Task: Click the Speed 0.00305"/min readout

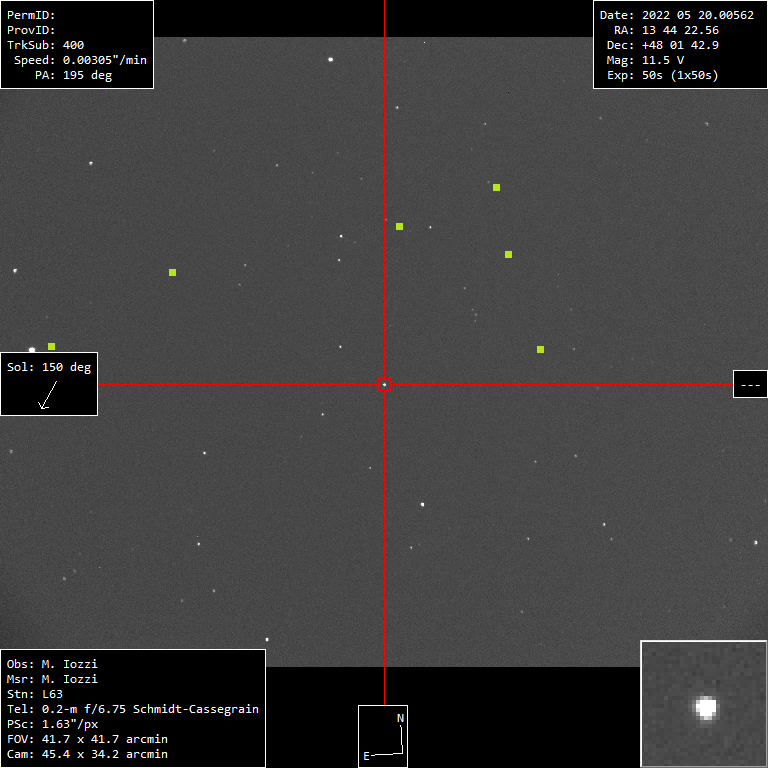Action: pos(80,60)
